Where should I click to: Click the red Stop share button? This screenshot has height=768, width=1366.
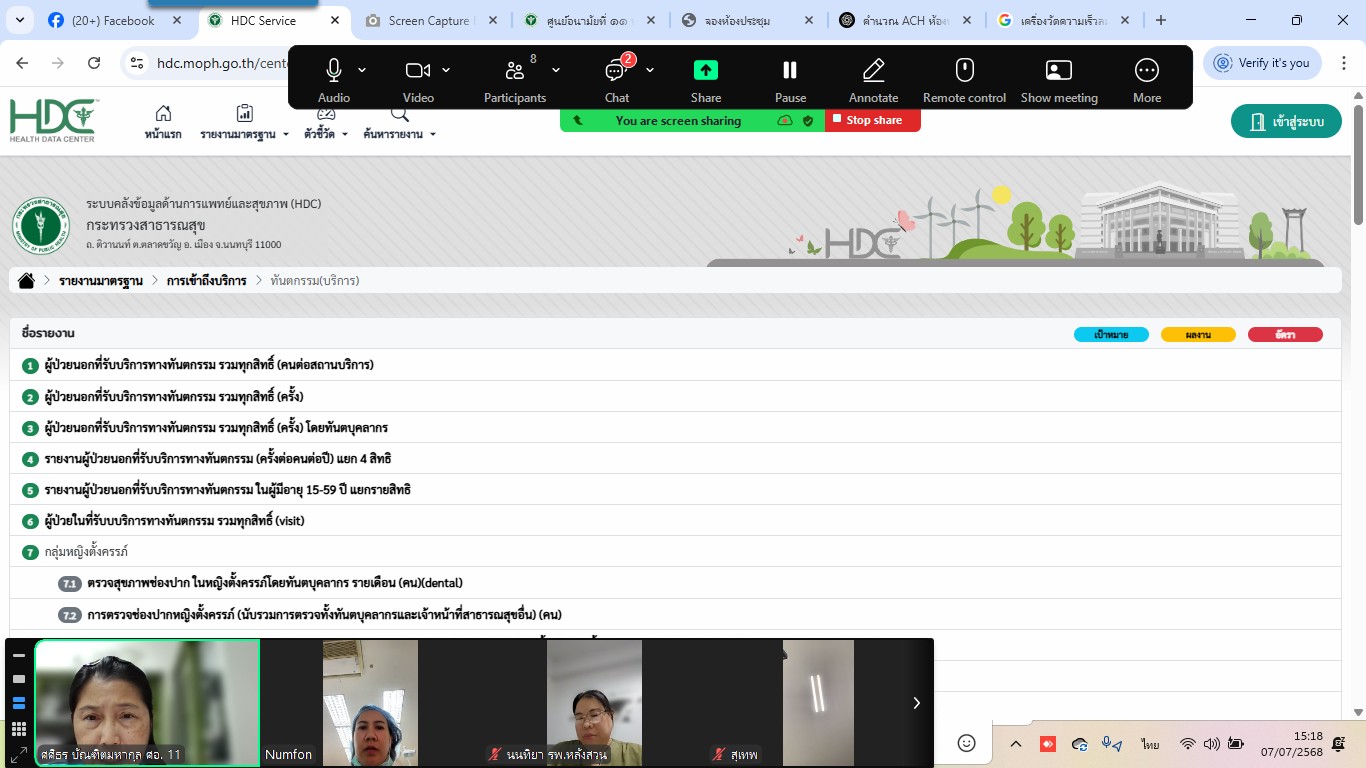872,120
